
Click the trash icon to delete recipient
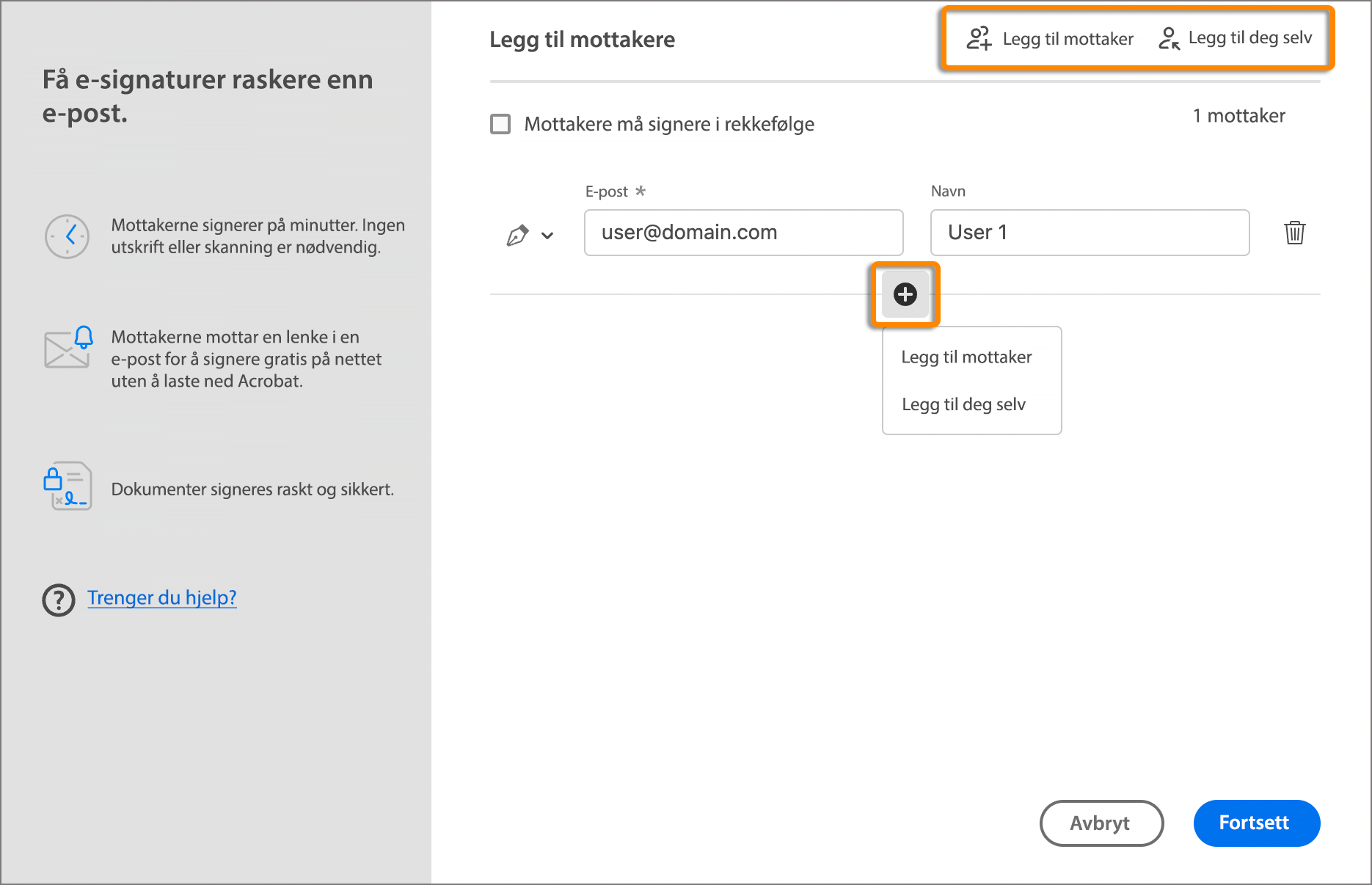[1295, 233]
